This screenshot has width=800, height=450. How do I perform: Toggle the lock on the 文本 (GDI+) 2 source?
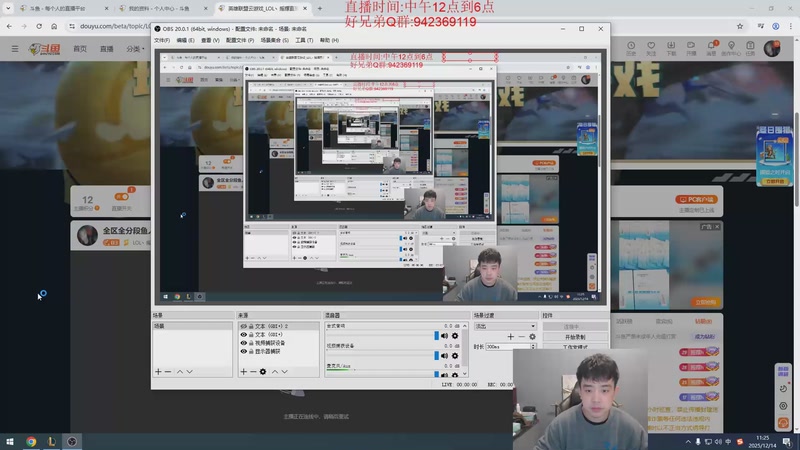tap(251, 326)
